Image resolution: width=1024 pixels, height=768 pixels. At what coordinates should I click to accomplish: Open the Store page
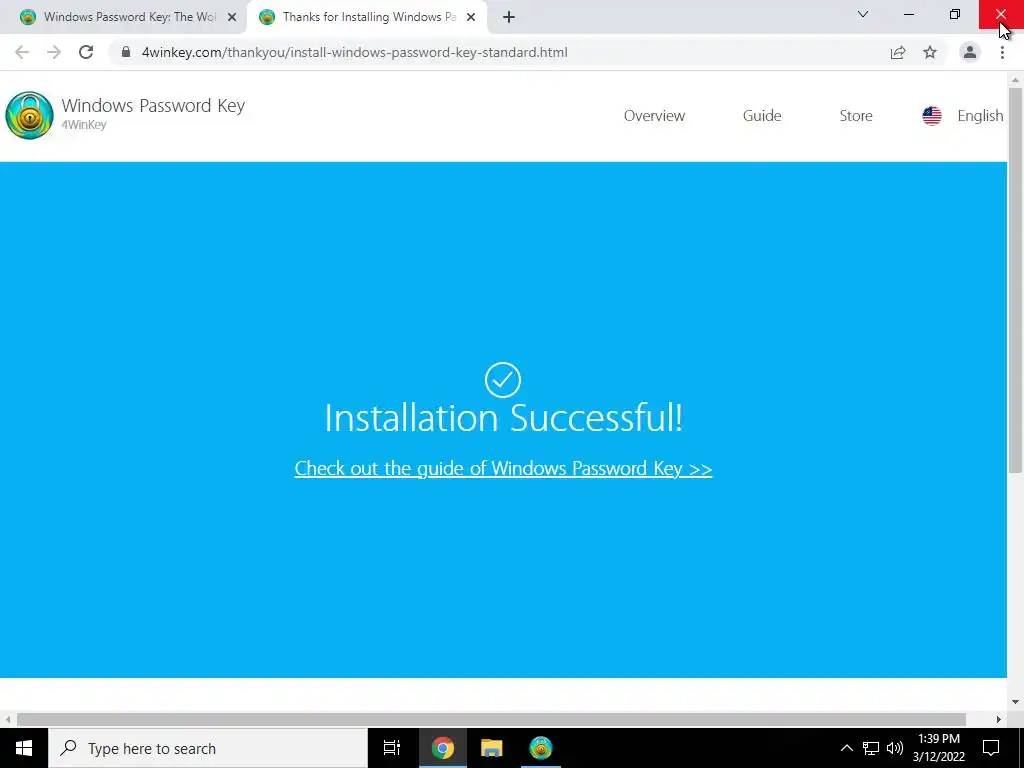point(856,116)
